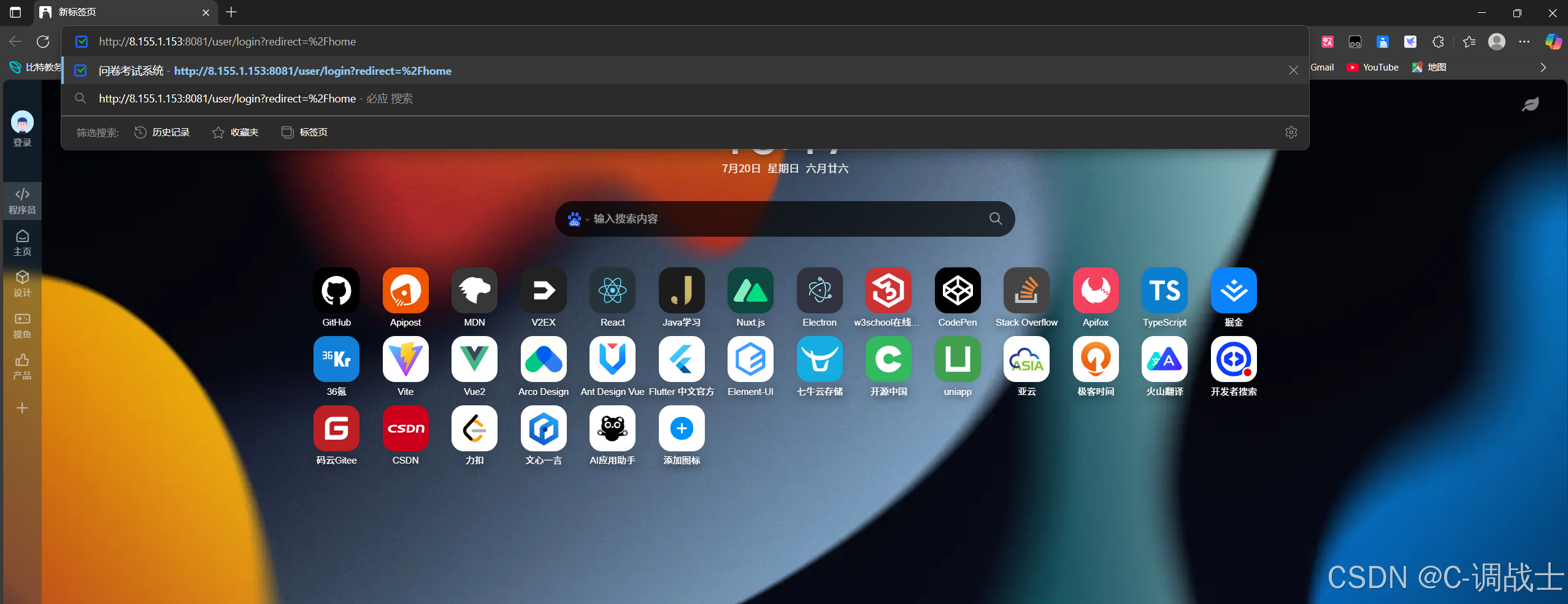Open the Vue2 shortcut icon
The image size is (1568, 604).
tap(474, 359)
